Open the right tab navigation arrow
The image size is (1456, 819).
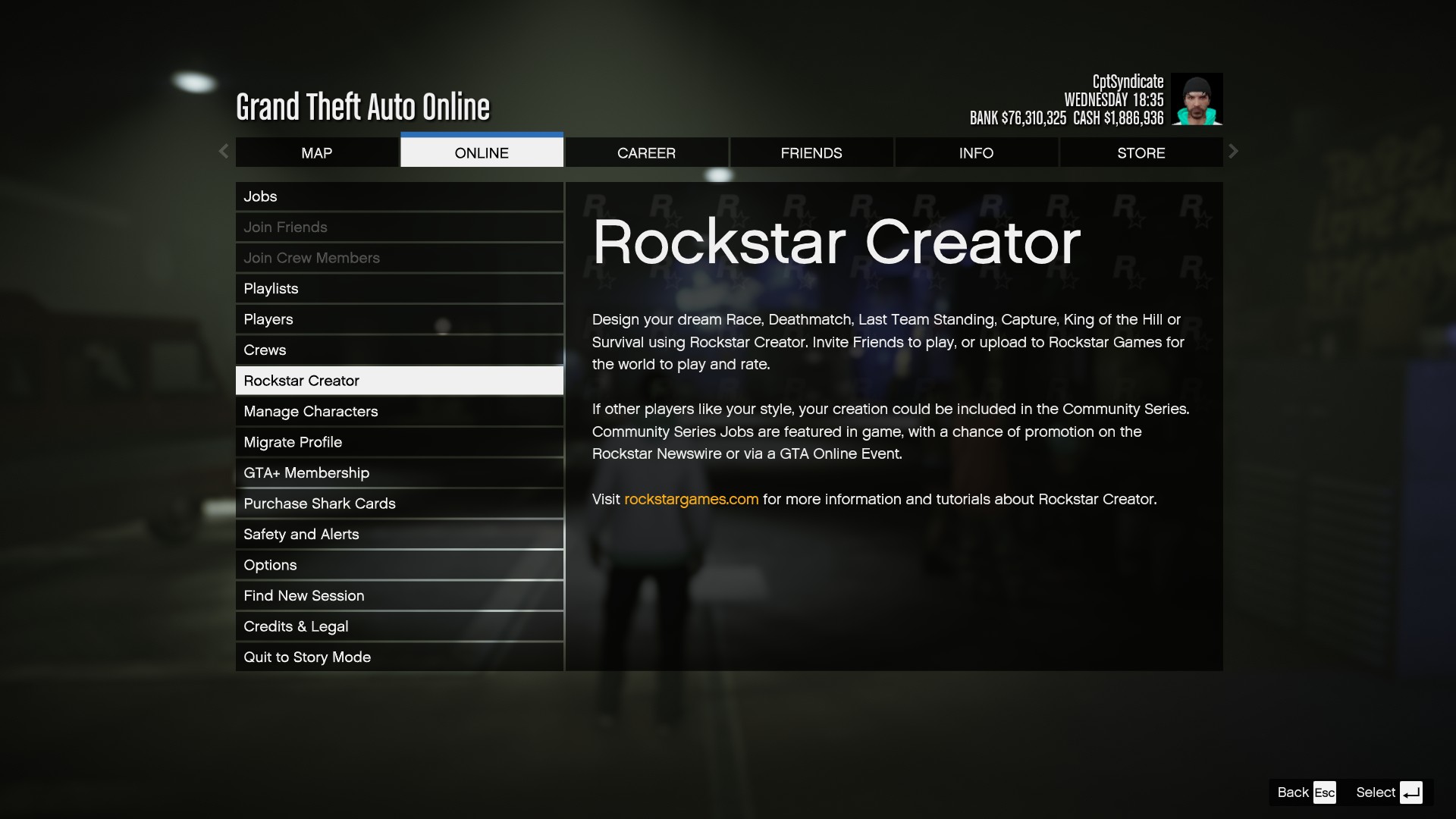[x=1233, y=151]
